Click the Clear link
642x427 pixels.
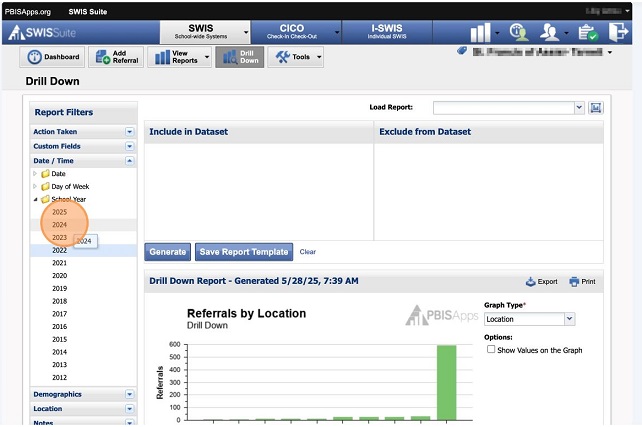coord(307,252)
